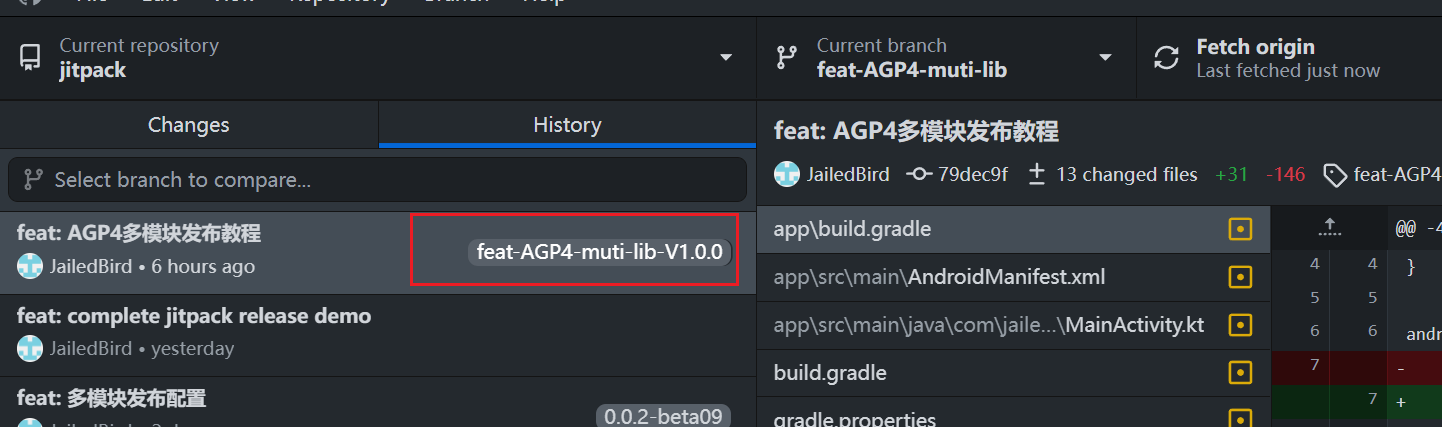Click the branch icon beside Current branch
Image resolution: width=1442 pixels, height=427 pixels.
coord(787,58)
